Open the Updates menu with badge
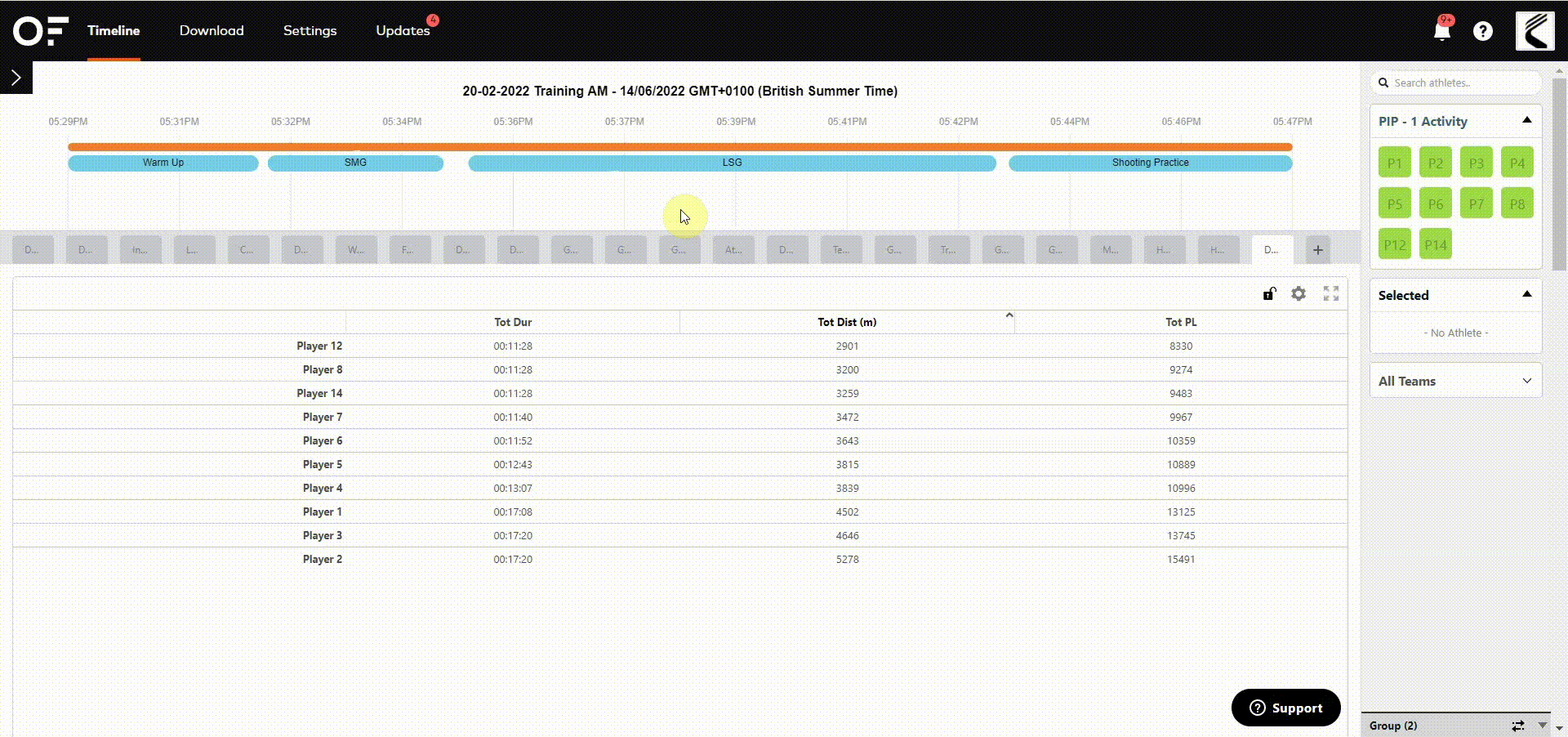1568x737 pixels. [403, 31]
